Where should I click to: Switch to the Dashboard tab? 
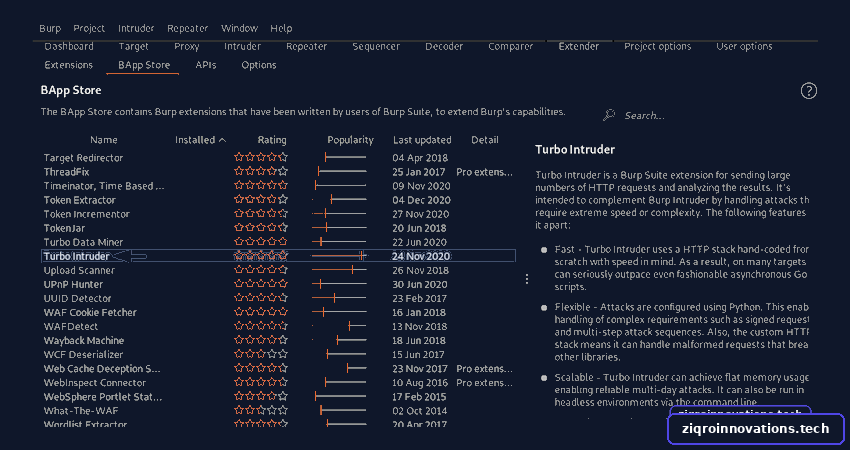[69, 47]
